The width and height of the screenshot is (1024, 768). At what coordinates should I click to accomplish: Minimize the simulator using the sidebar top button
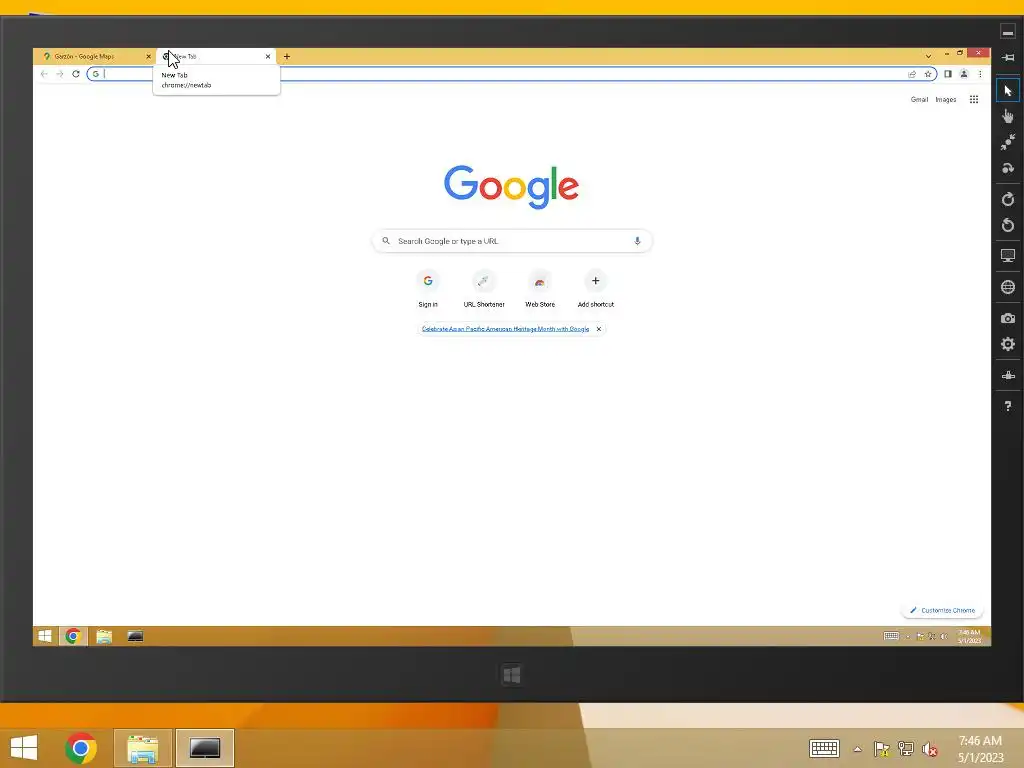tap(1008, 32)
